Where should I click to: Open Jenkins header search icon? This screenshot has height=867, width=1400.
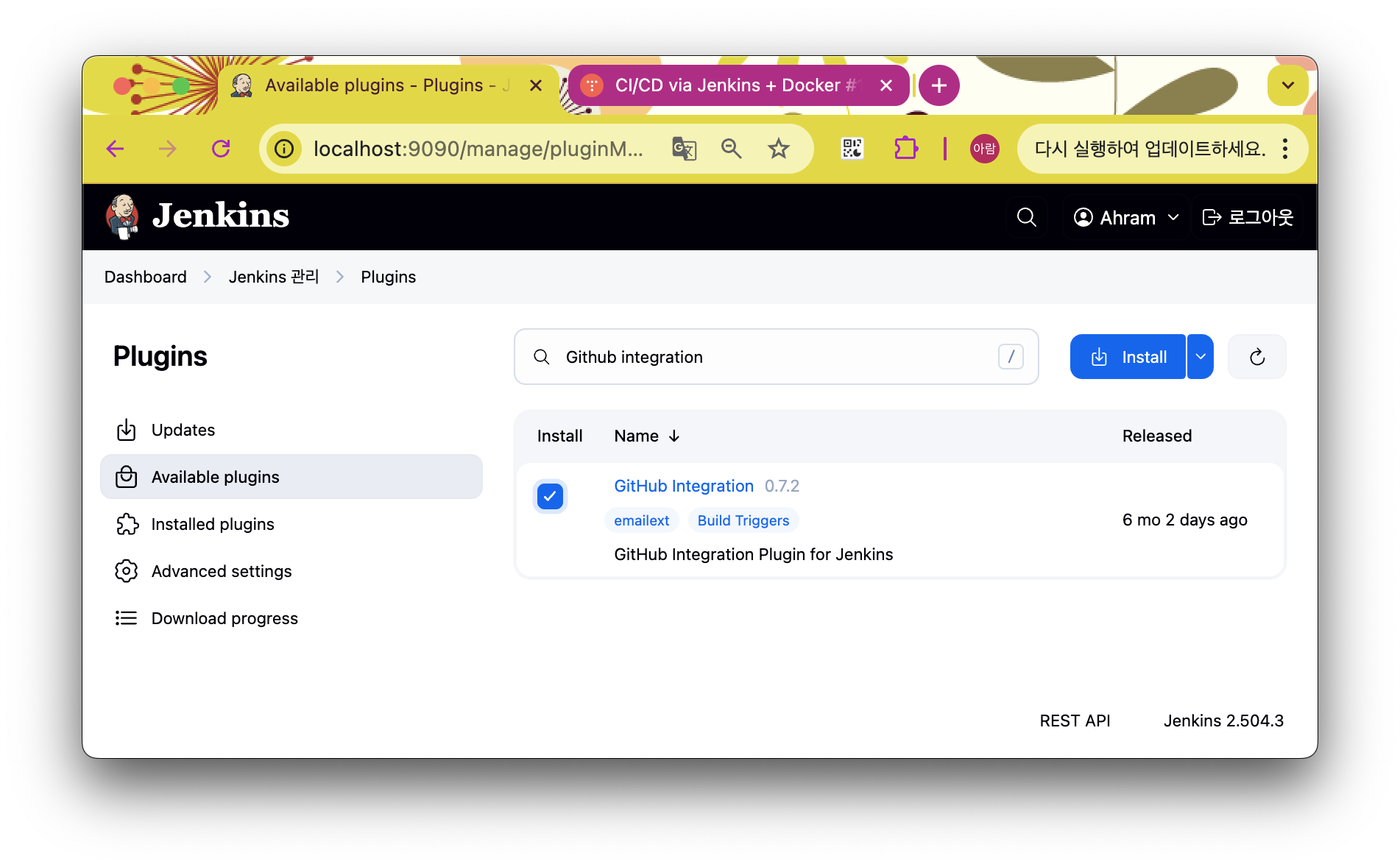click(x=1026, y=217)
